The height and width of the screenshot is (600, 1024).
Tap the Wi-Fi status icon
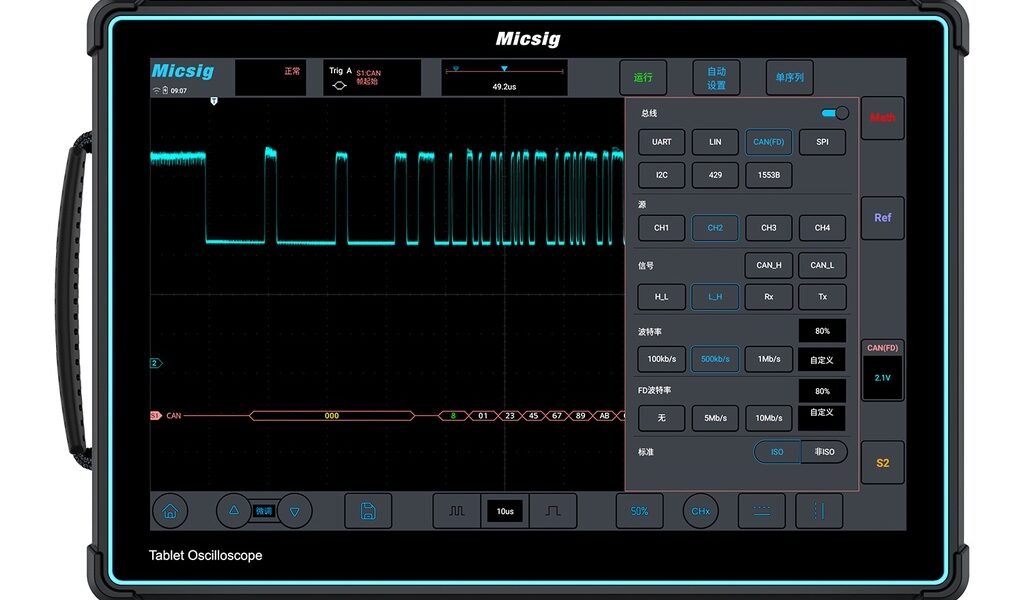pos(156,91)
